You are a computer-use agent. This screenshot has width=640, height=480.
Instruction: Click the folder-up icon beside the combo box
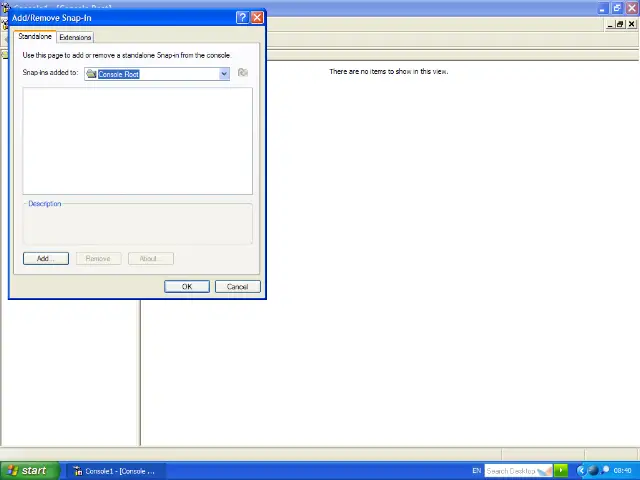coord(243,73)
